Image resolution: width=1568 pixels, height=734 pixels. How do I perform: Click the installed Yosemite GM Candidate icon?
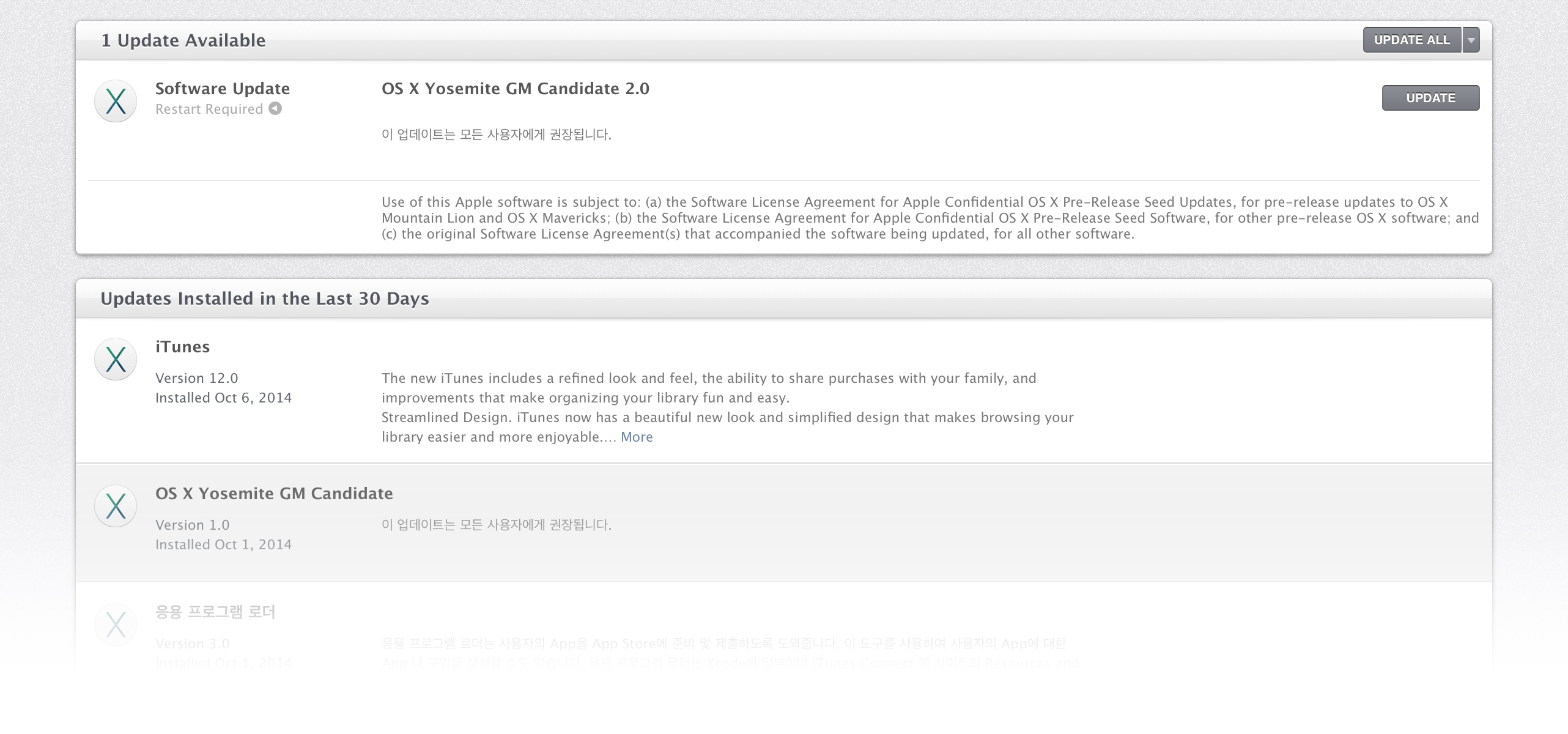[116, 506]
